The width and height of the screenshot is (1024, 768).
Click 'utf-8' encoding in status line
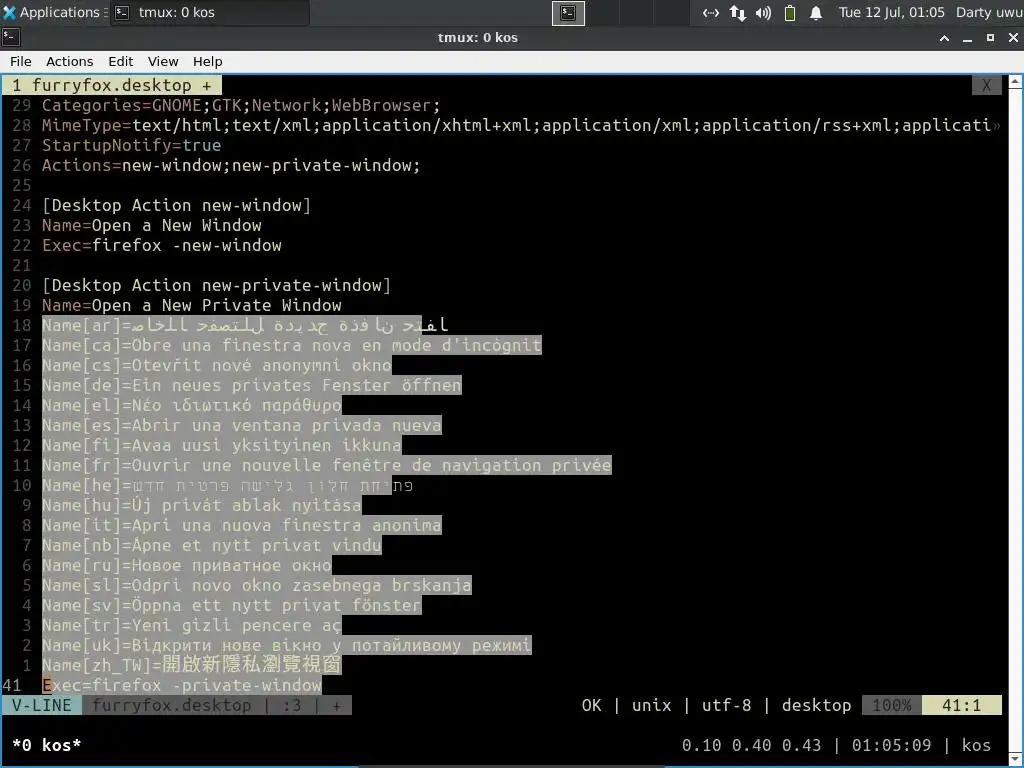pyautogui.click(x=726, y=705)
